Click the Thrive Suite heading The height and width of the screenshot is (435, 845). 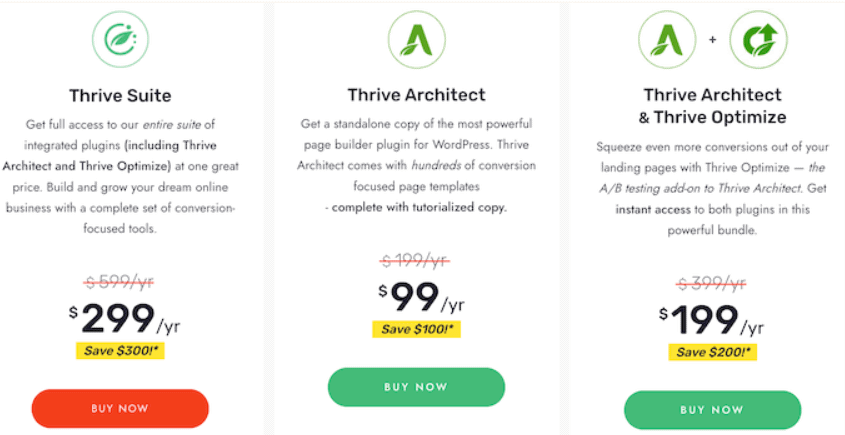coord(120,96)
